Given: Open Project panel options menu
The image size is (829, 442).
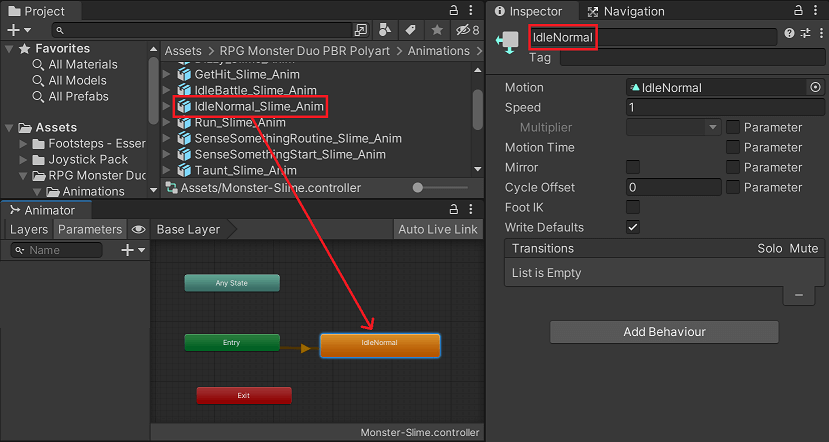Looking at the screenshot, I should pos(471,11).
